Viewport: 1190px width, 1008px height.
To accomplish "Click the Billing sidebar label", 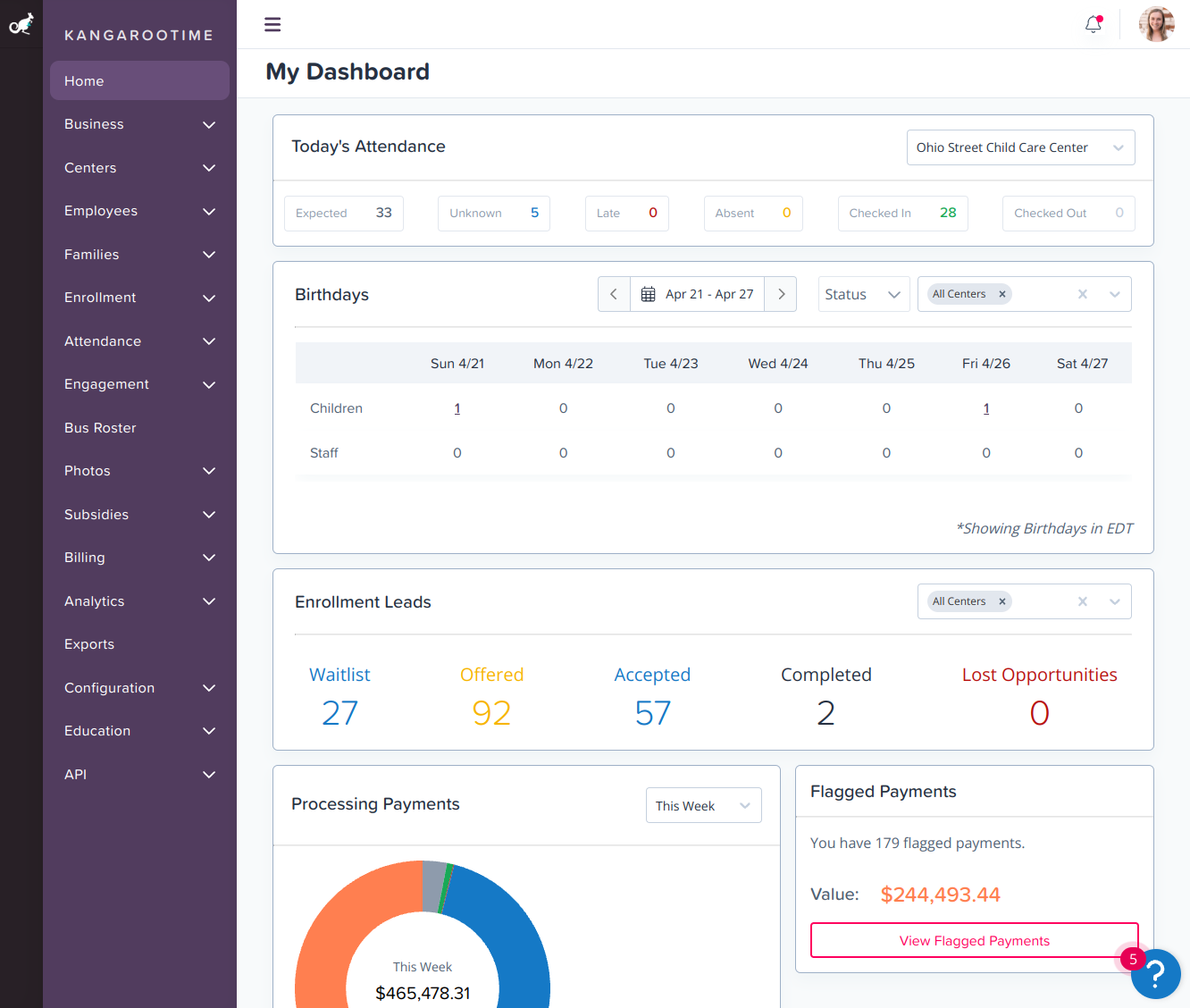I will pos(85,558).
